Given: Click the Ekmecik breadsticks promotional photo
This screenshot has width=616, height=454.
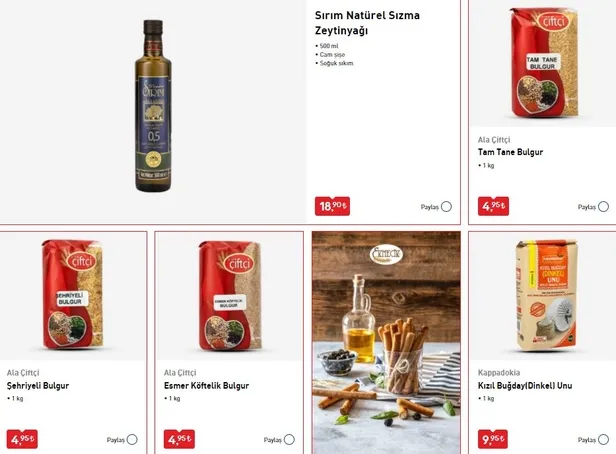Looking at the screenshot, I should [x=386, y=342].
